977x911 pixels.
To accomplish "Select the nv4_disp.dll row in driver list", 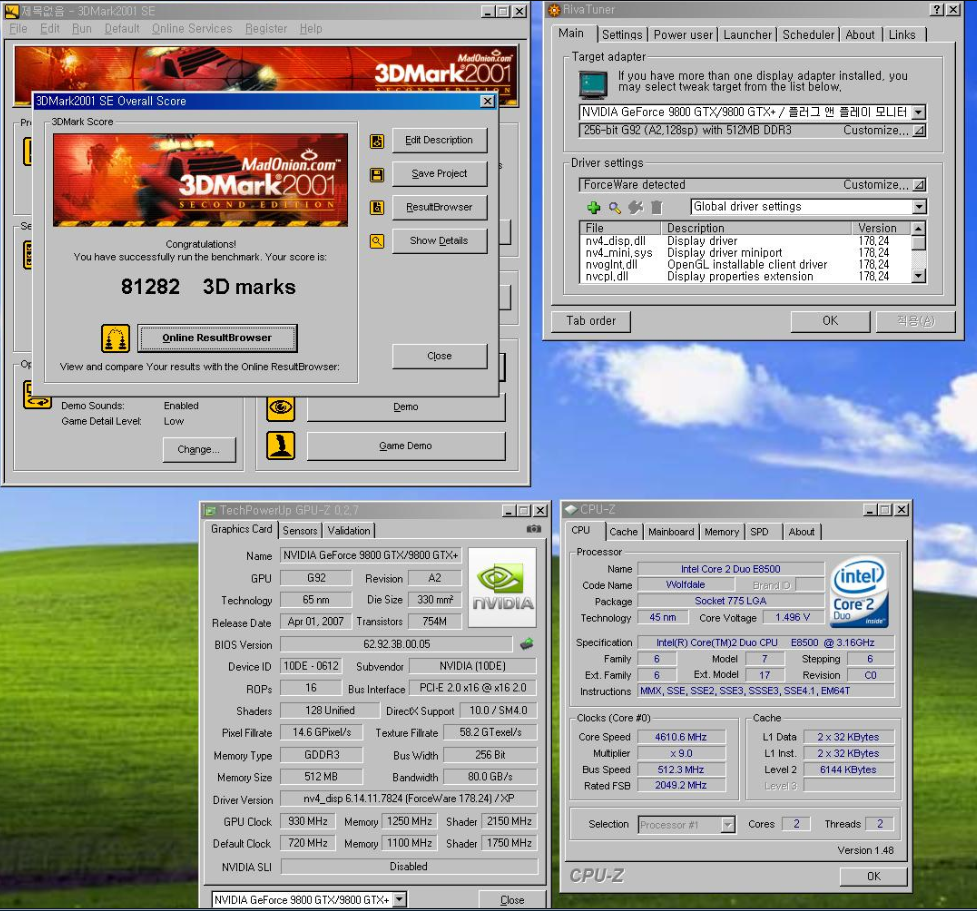I will pos(745,241).
